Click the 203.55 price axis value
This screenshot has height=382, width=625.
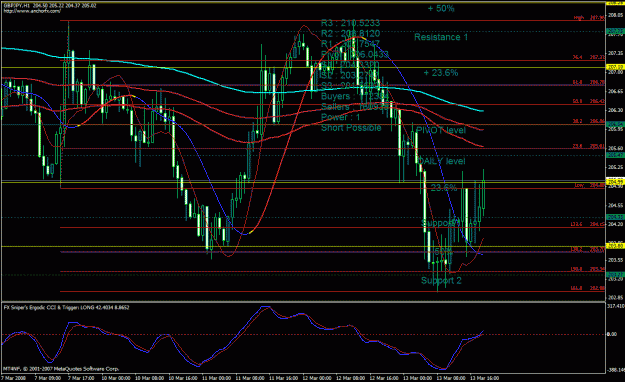[x=616, y=260]
